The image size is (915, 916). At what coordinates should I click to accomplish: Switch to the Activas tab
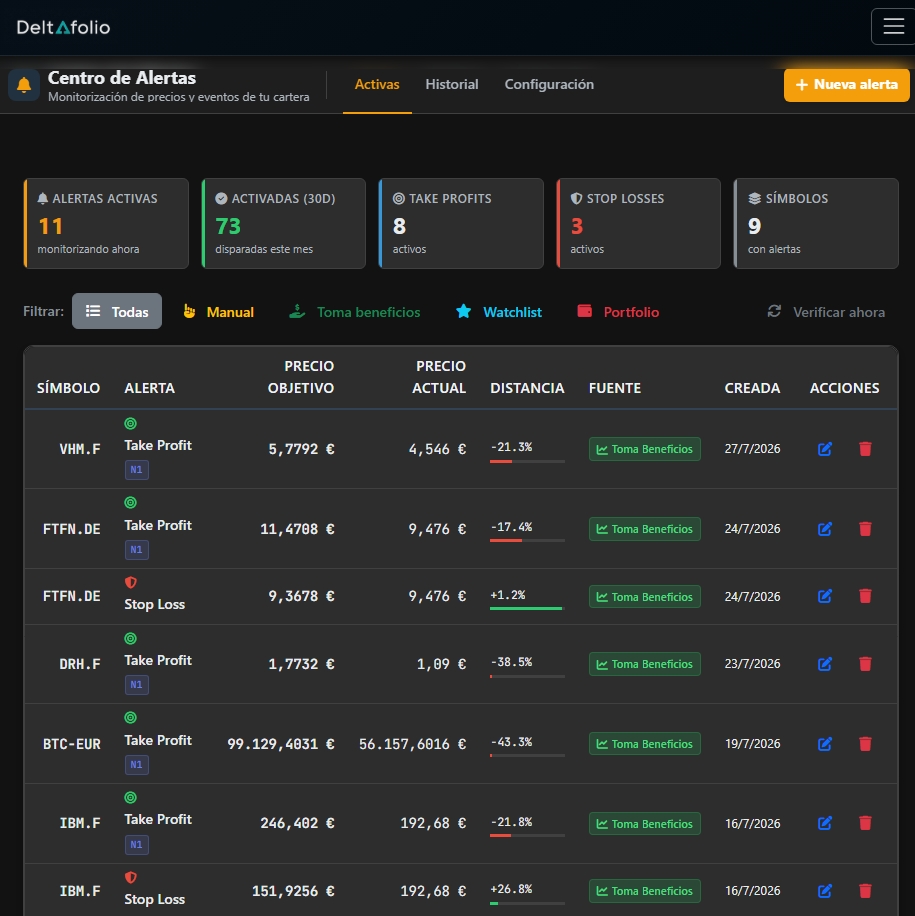pyautogui.click(x=377, y=85)
